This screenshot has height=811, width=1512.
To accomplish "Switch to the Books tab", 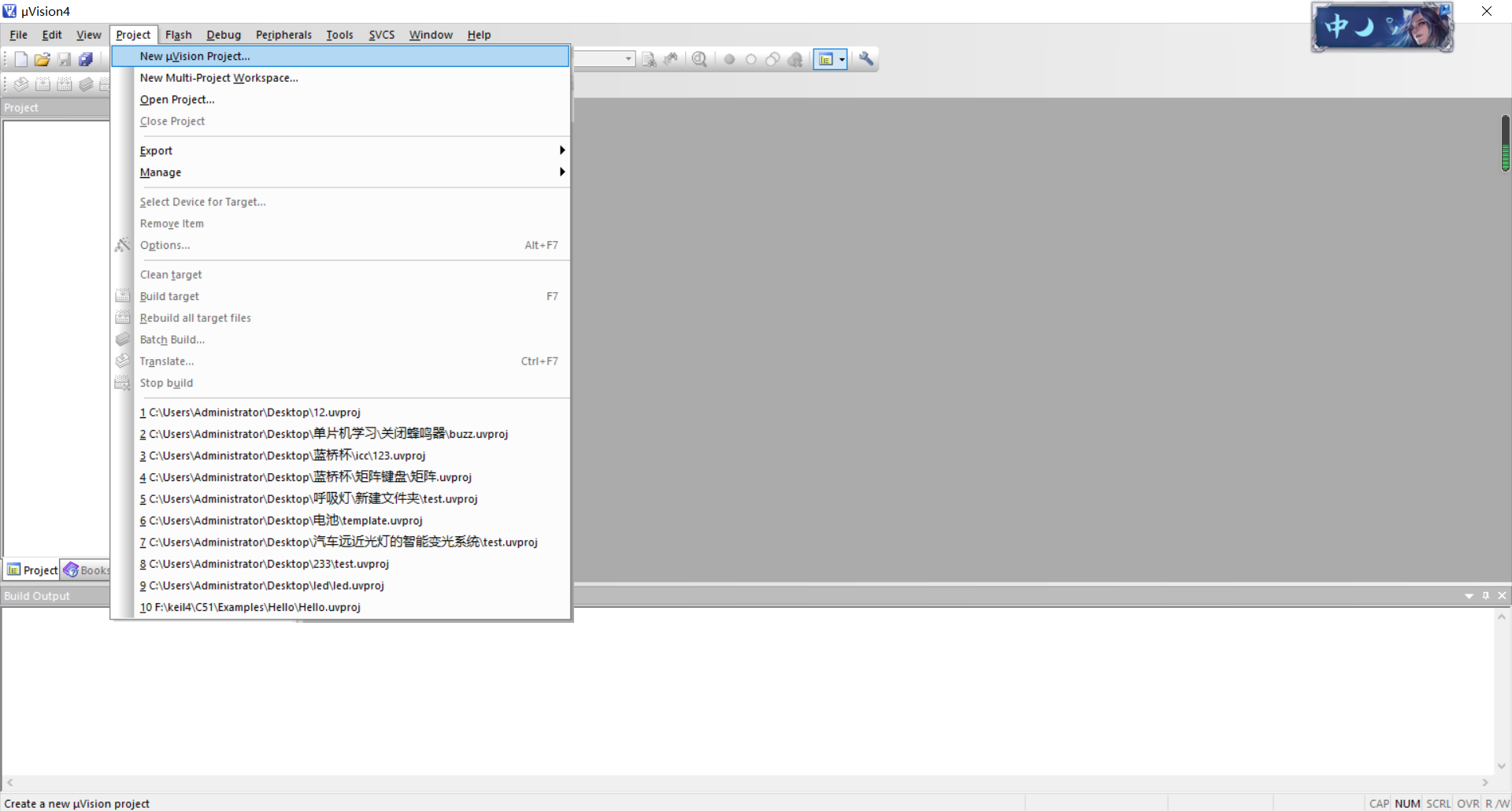I will tap(87, 569).
